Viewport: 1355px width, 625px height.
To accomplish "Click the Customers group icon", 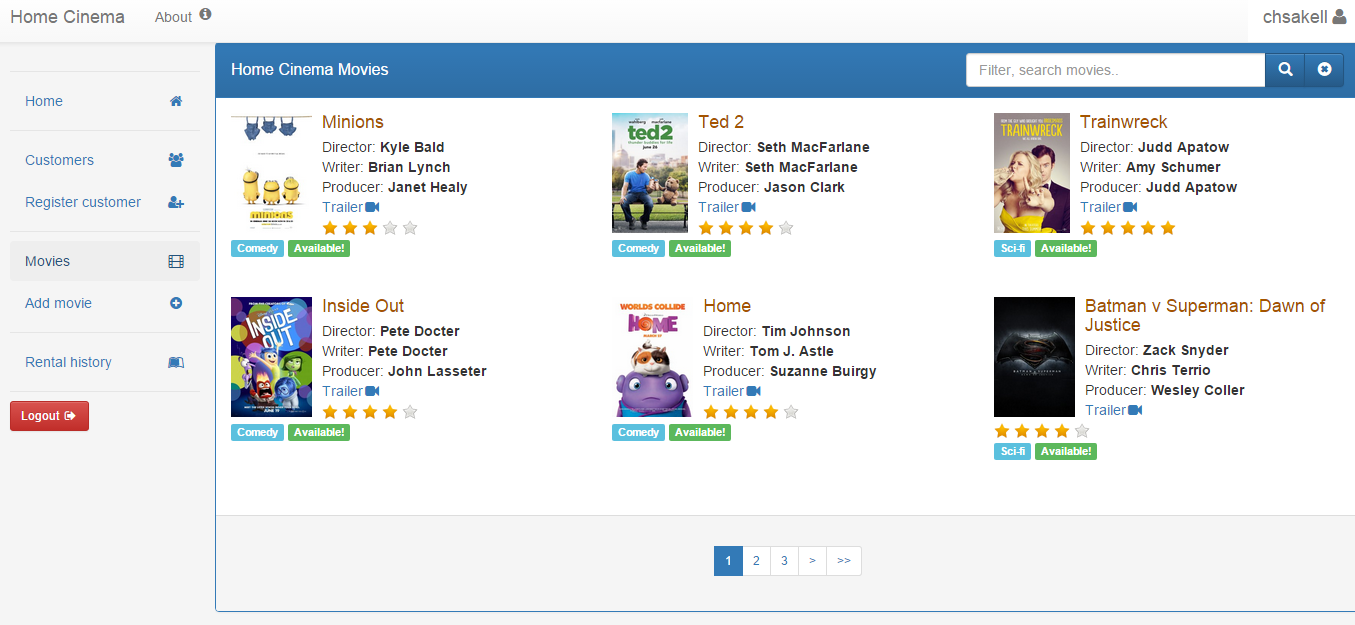I will [176, 160].
